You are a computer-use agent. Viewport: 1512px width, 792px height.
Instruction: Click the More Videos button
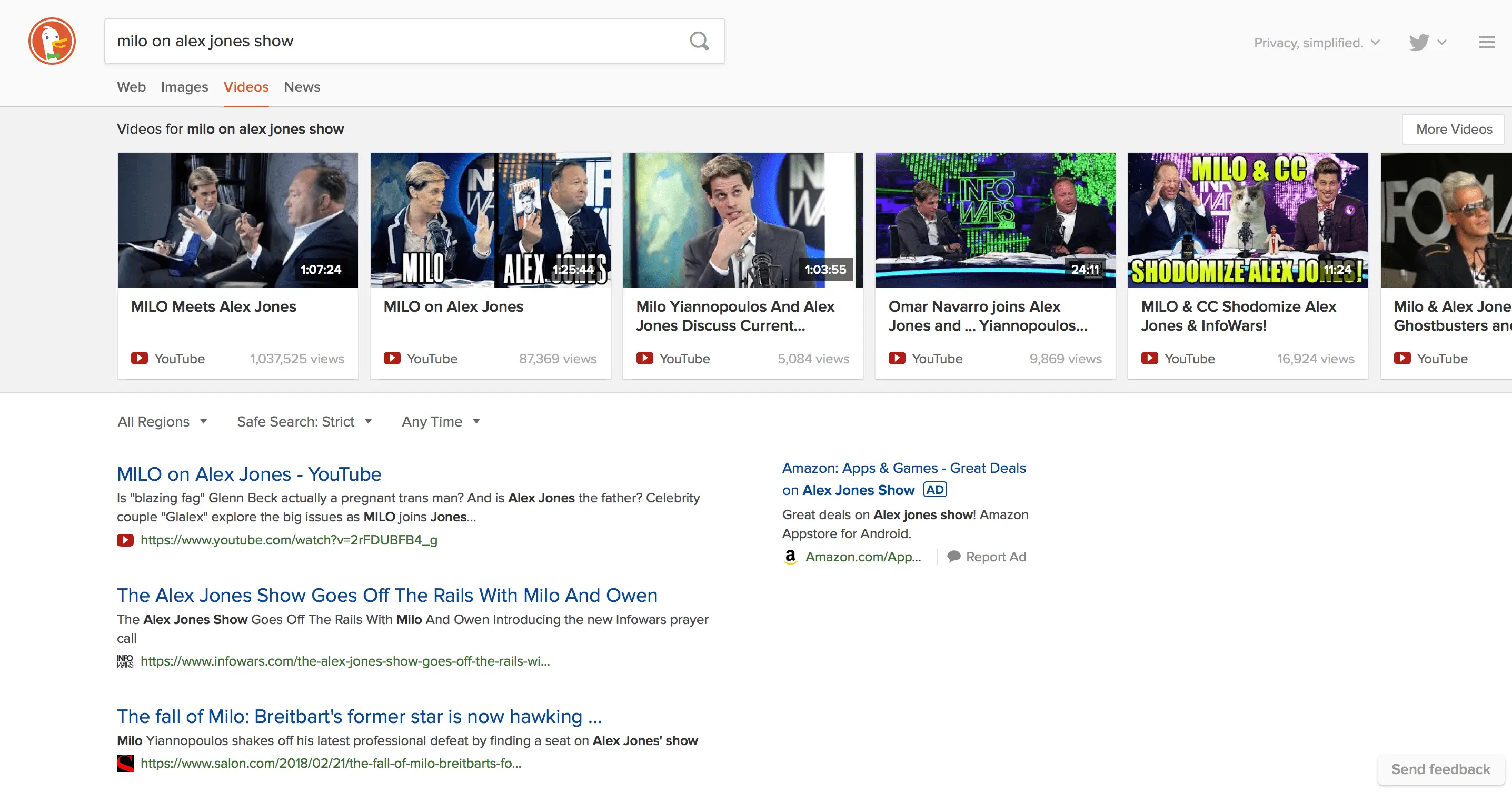point(1454,129)
